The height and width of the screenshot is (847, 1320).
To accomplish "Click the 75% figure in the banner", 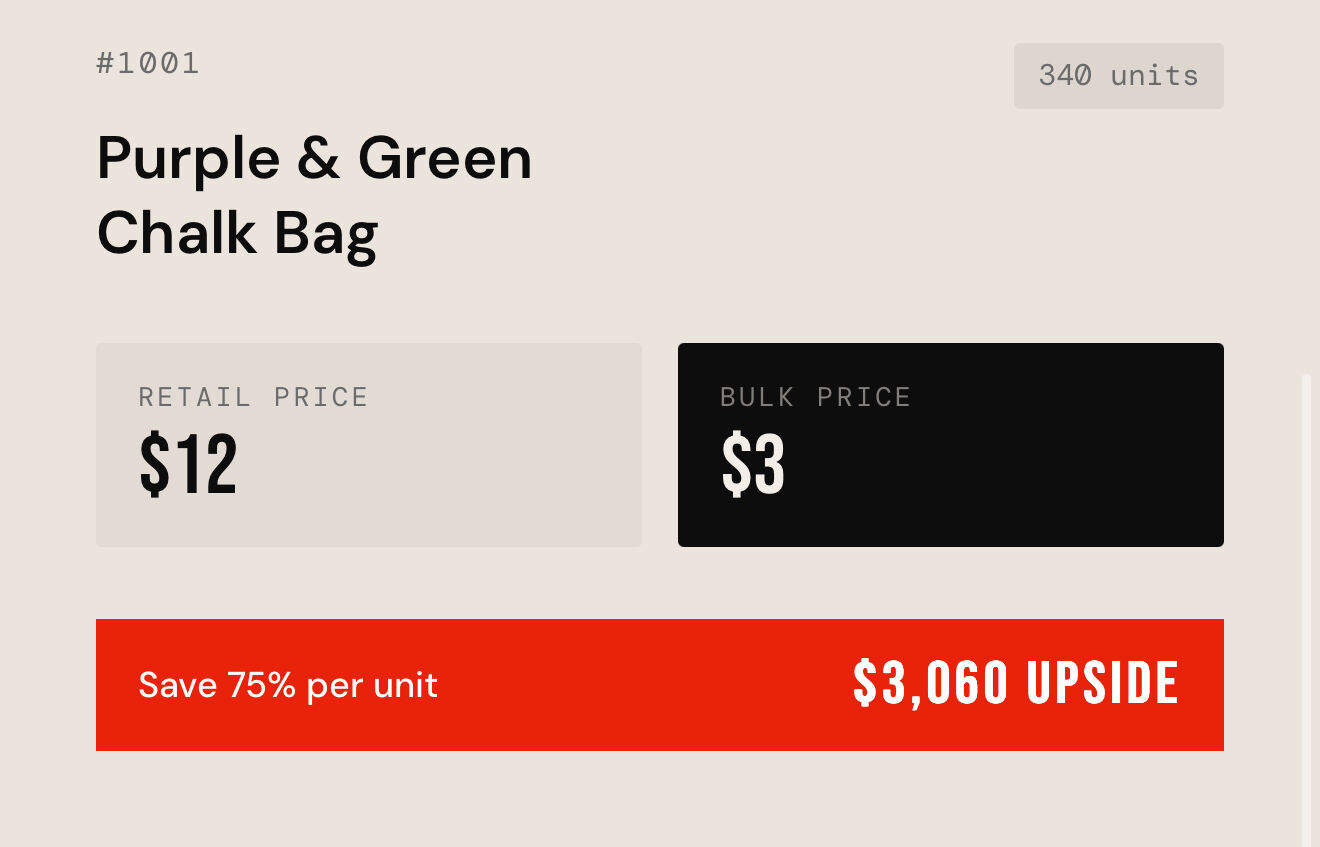I will tap(261, 685).
